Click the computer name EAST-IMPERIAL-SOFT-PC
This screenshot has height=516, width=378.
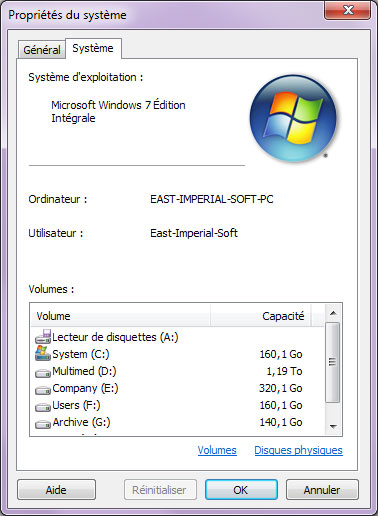click(212, 199)
